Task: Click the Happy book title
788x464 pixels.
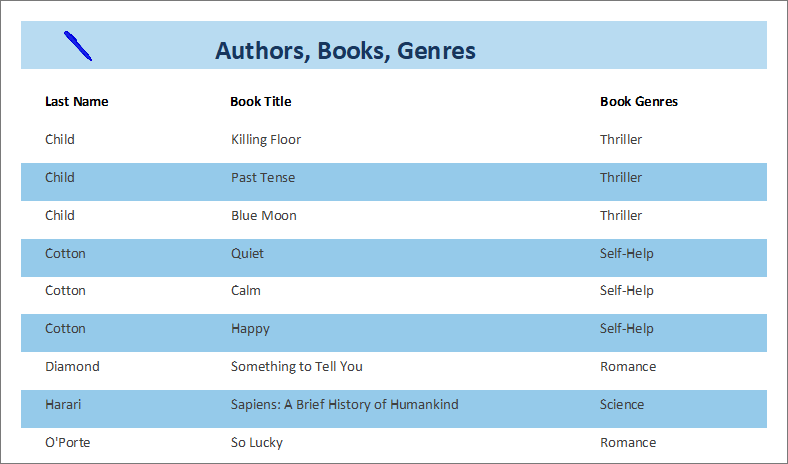Action: [251, 328]
